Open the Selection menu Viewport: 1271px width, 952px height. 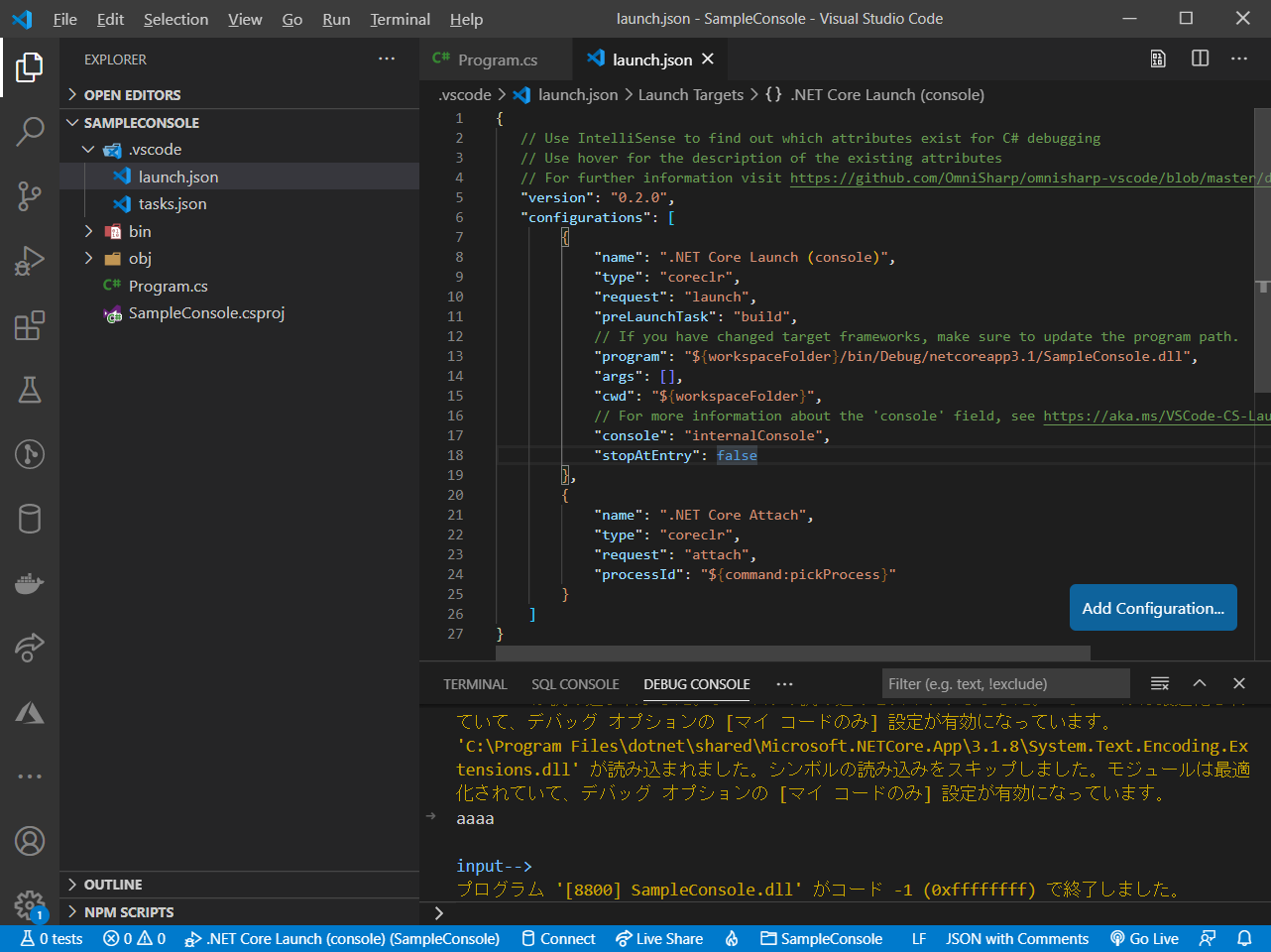[175, 19]
